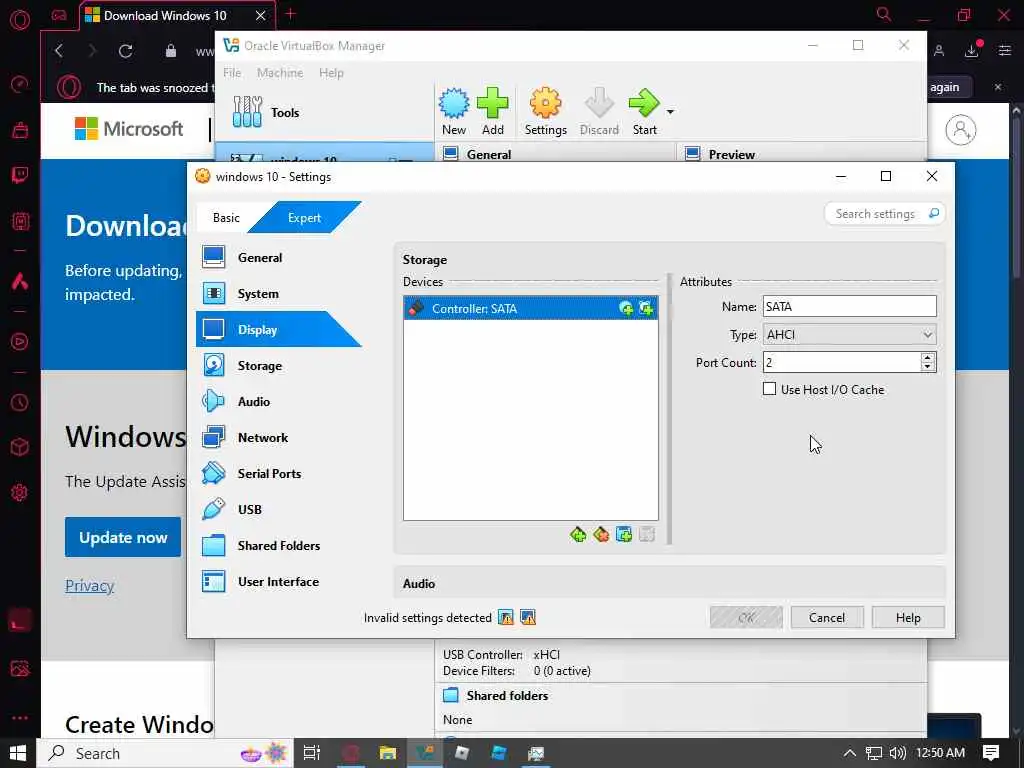
Task: Click the controller Name input field
Action: point(849,306)
